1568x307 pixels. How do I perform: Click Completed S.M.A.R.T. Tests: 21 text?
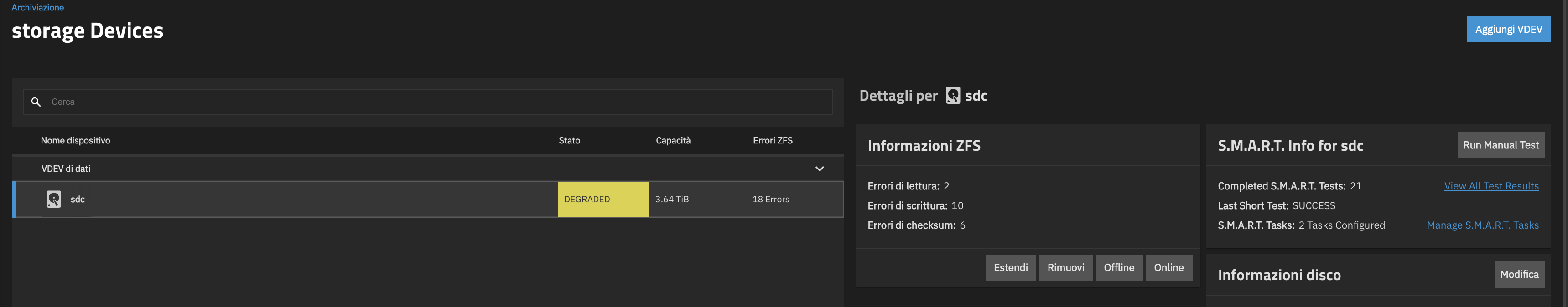point(1289,186)
